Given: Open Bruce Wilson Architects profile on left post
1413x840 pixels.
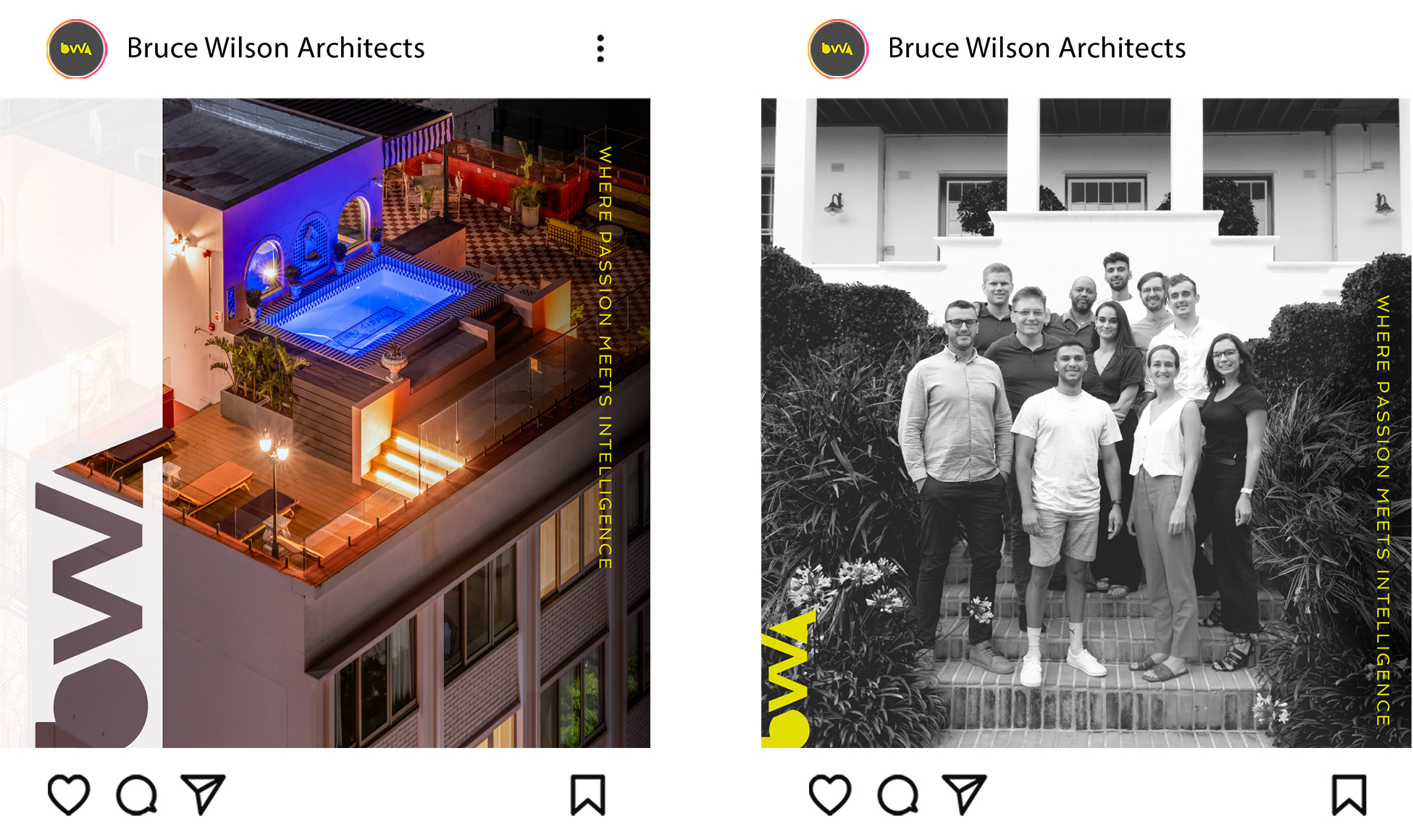Looking at the screenshot, I should pos(275,48).
